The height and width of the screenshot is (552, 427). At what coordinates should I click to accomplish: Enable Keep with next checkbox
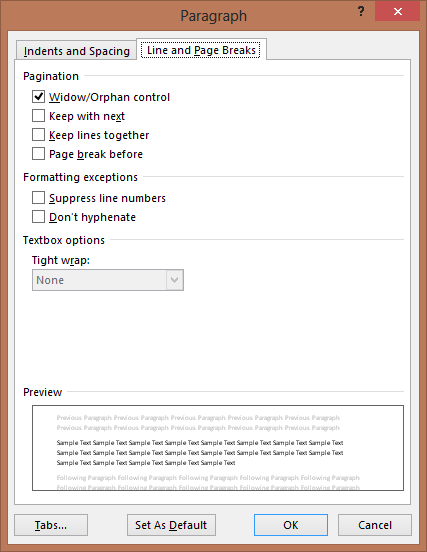[x=38, y=115]
